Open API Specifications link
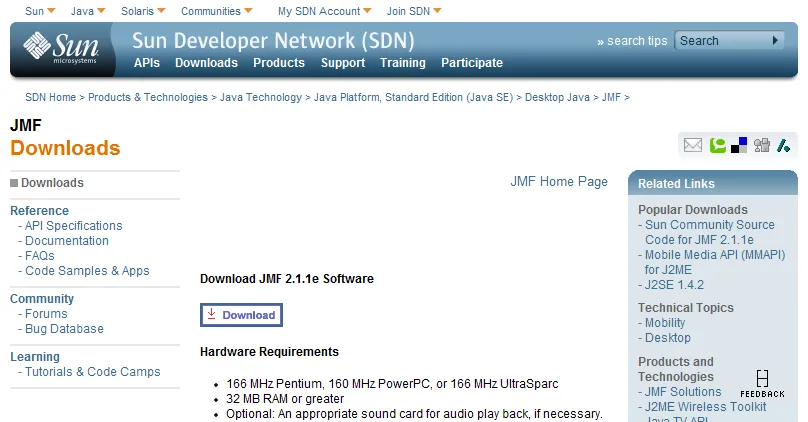Viewport: 808px width, 422px height. (74, 226)
